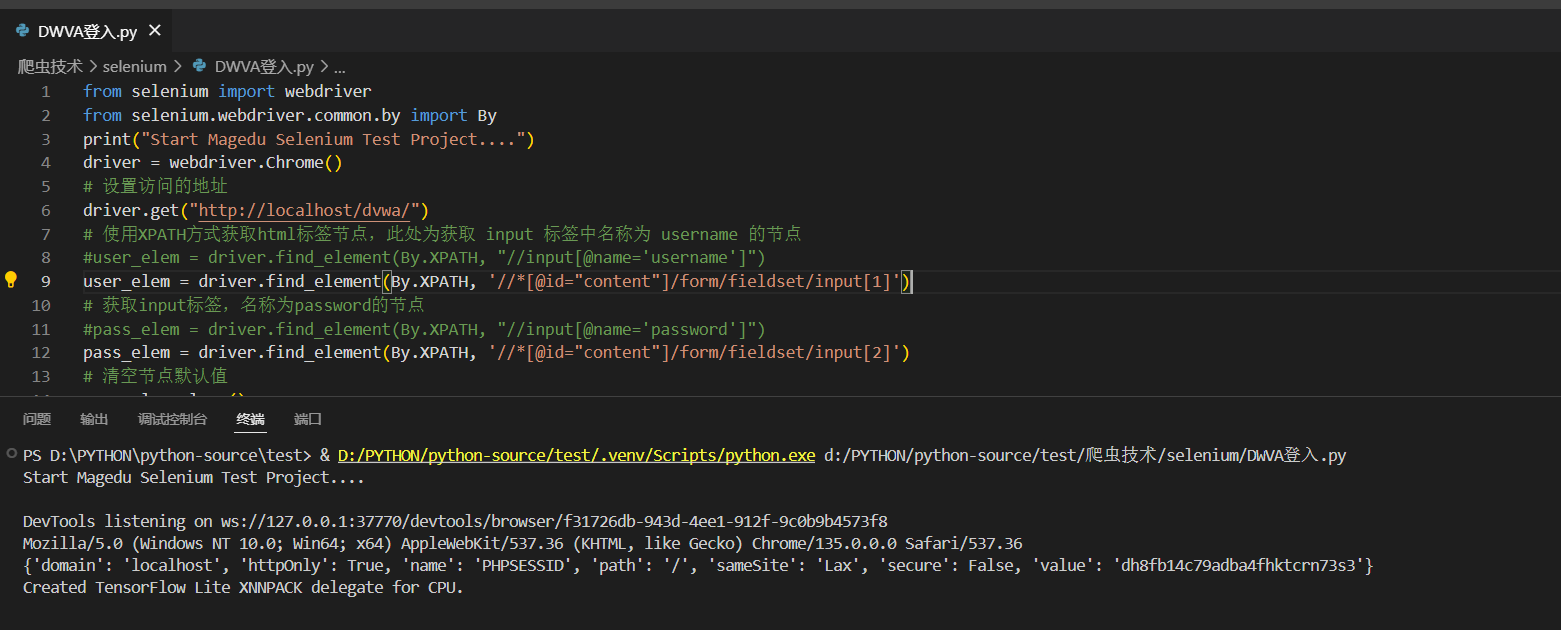Click the 'webdriver.Chrome()' text on line 4
This screenshot has height=630, width=1561.
[x=256, y=162]
